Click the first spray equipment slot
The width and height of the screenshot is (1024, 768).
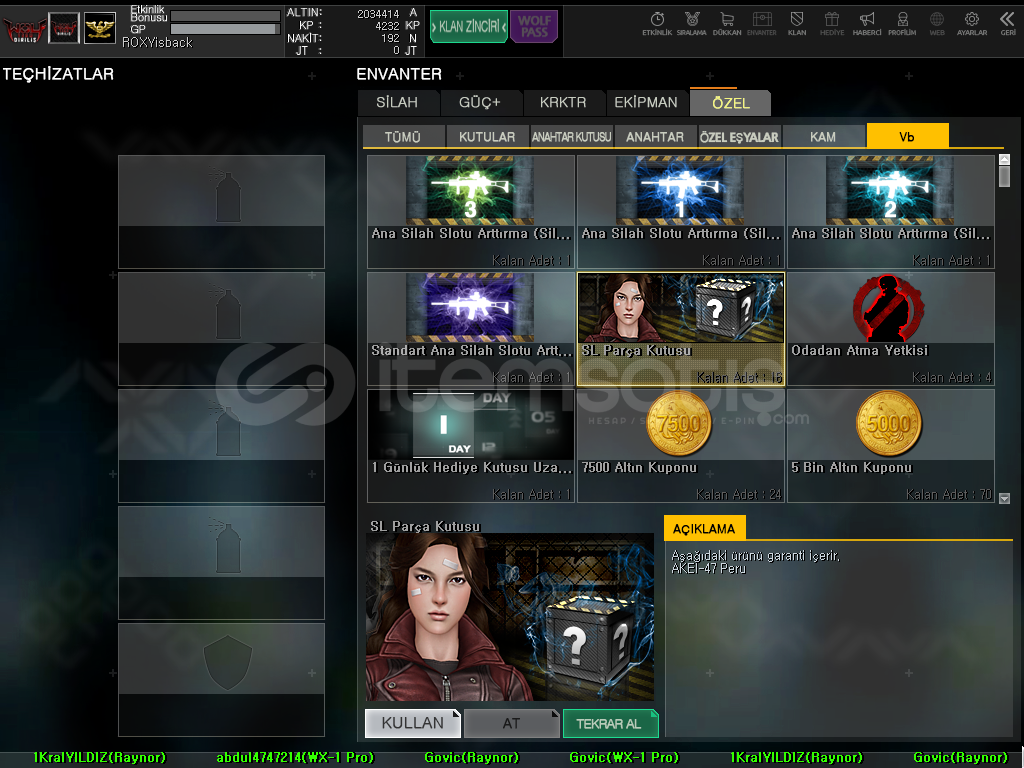pyautogui.click(x=221, y=212)
